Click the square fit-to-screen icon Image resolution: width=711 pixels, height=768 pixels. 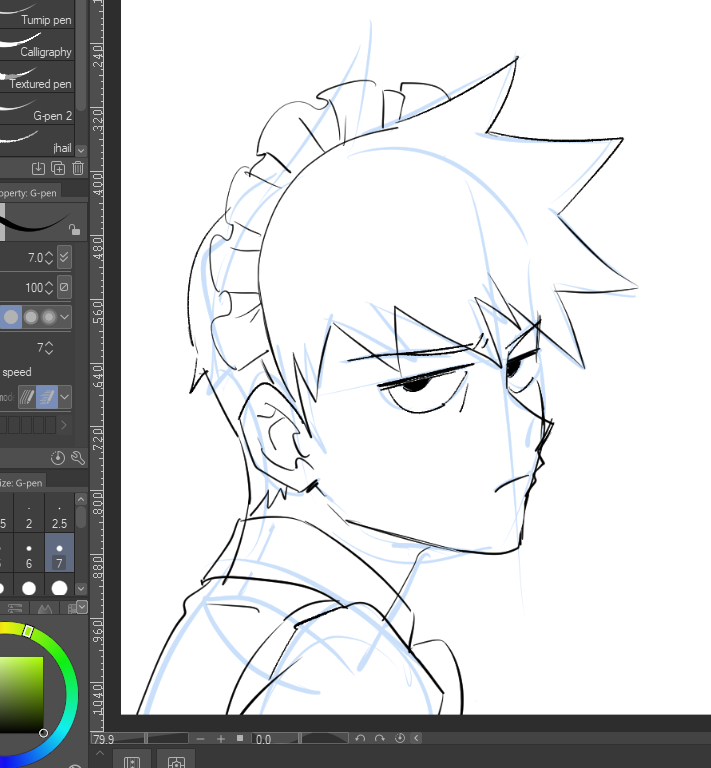240,738
